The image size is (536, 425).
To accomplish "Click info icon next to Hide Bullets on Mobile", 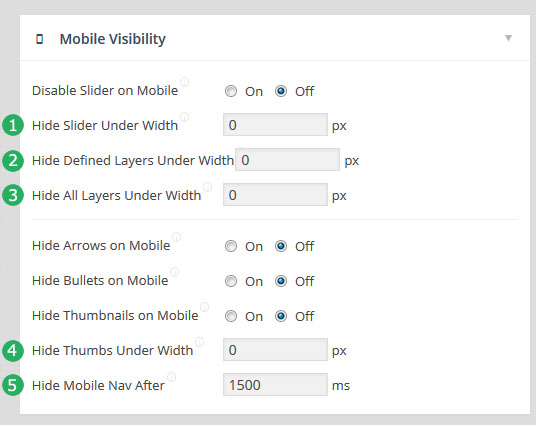I will click(x=175, y=272).
